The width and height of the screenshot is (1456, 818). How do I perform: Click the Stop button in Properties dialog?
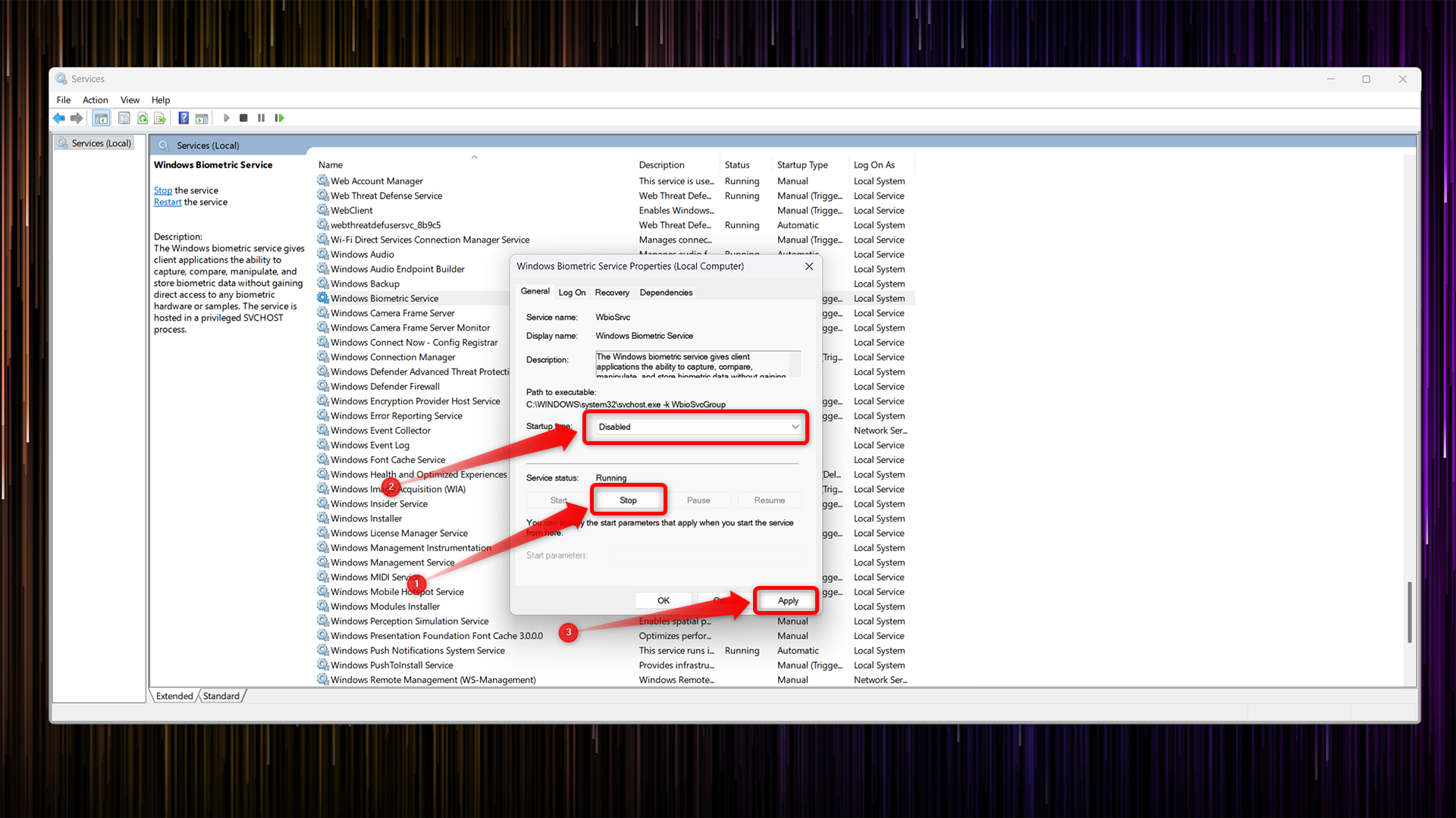(x=628, y=500)
